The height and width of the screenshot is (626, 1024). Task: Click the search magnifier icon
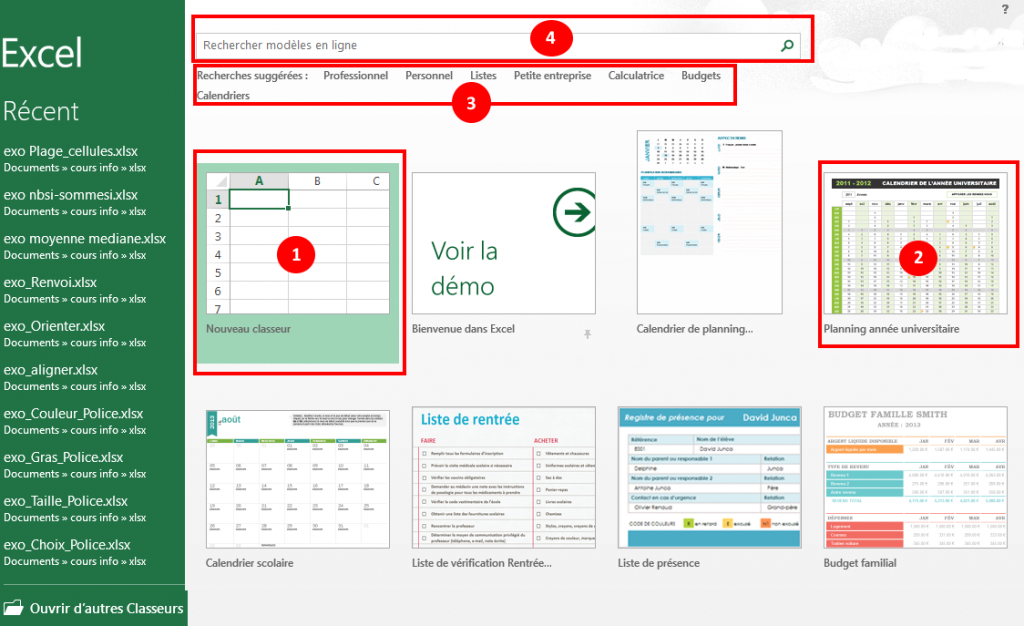[x=786, y=44]
